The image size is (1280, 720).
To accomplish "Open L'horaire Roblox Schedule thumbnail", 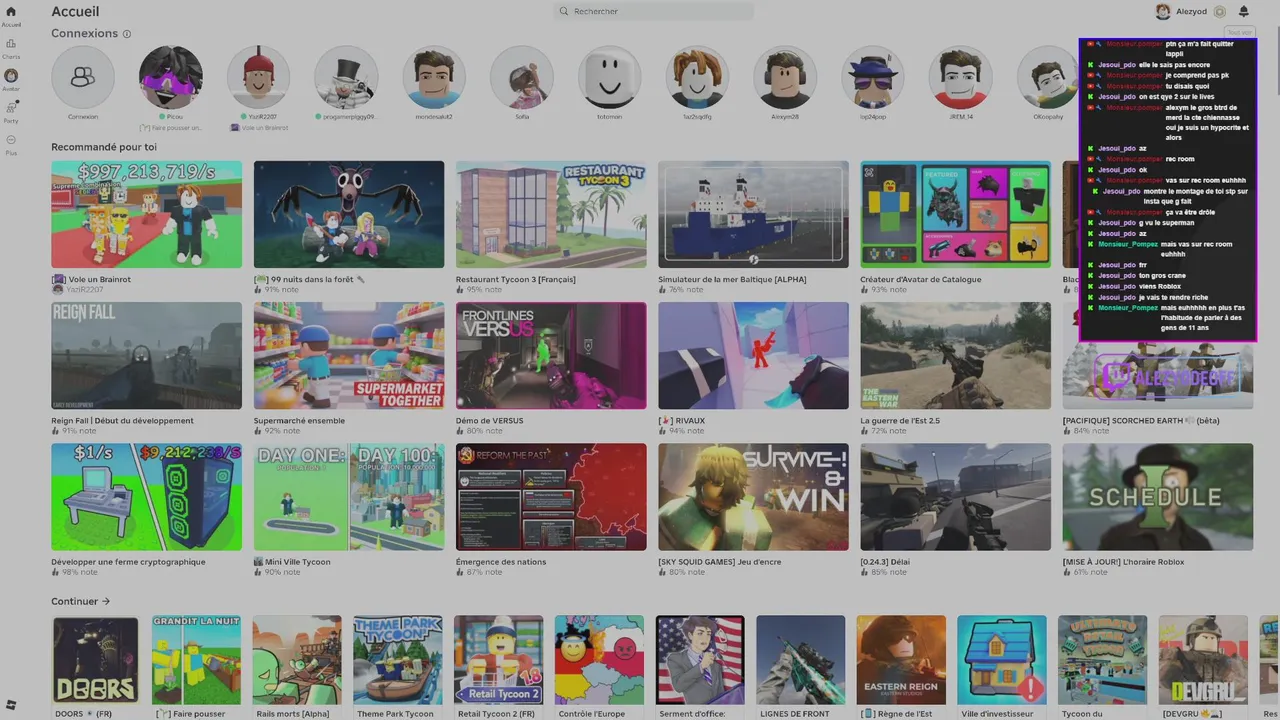I will click(x=1157, y=496).
